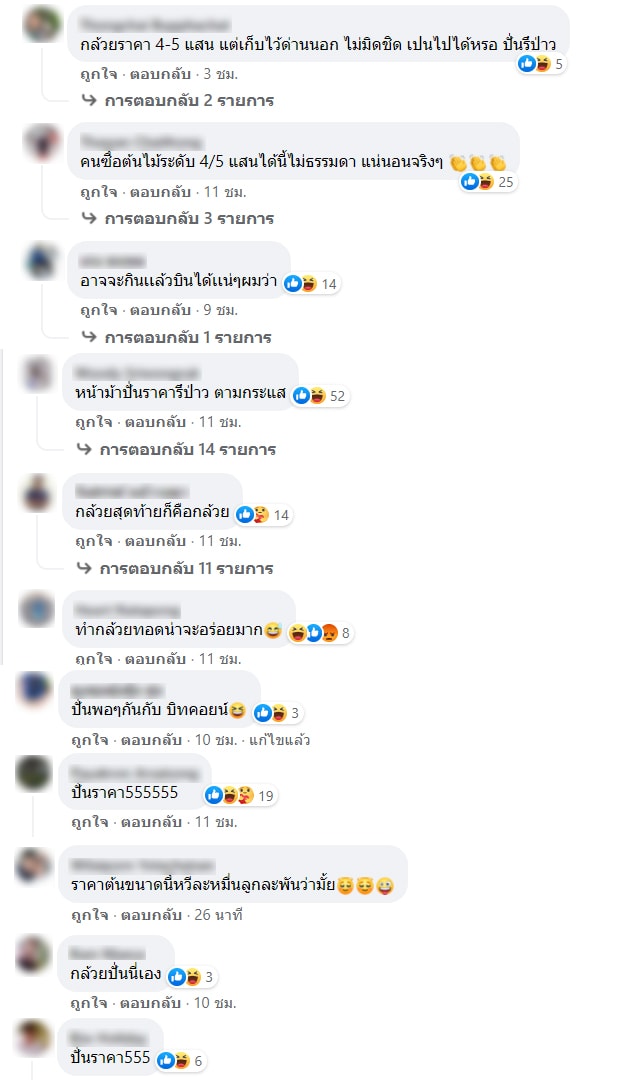Open profile picture beside 26 นาที comment
618x1080 pixels.
pos(33,864)
